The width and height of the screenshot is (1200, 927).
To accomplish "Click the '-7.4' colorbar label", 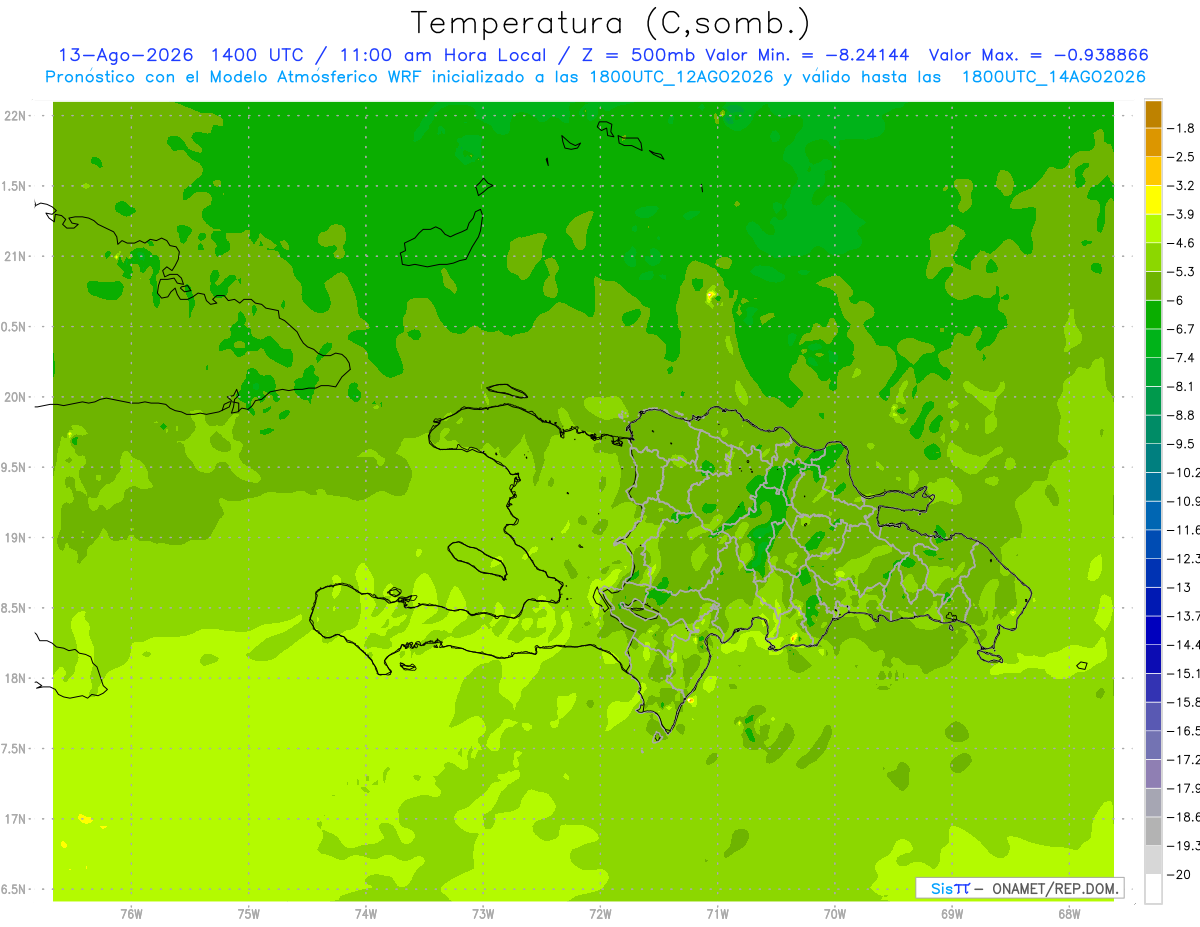I will tap(1181, 358).
